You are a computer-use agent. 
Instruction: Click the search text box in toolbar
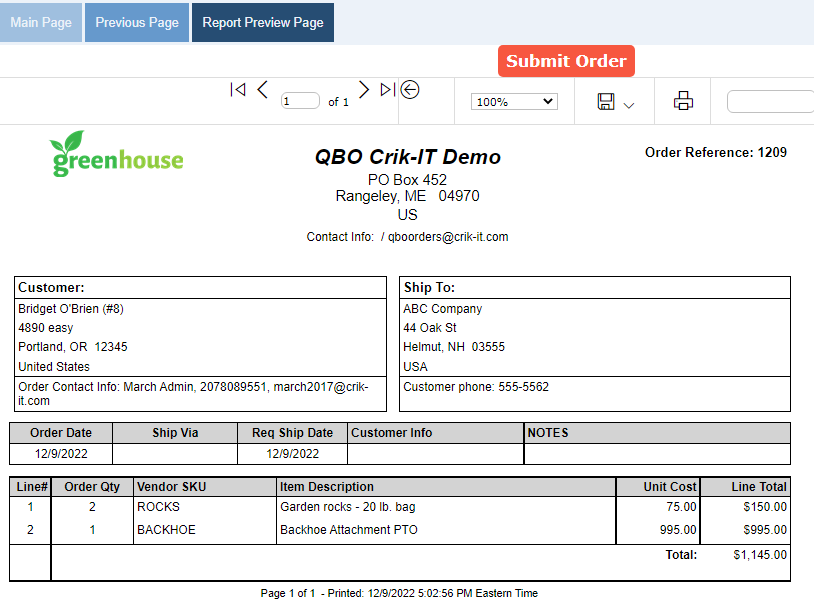(770, 102)
